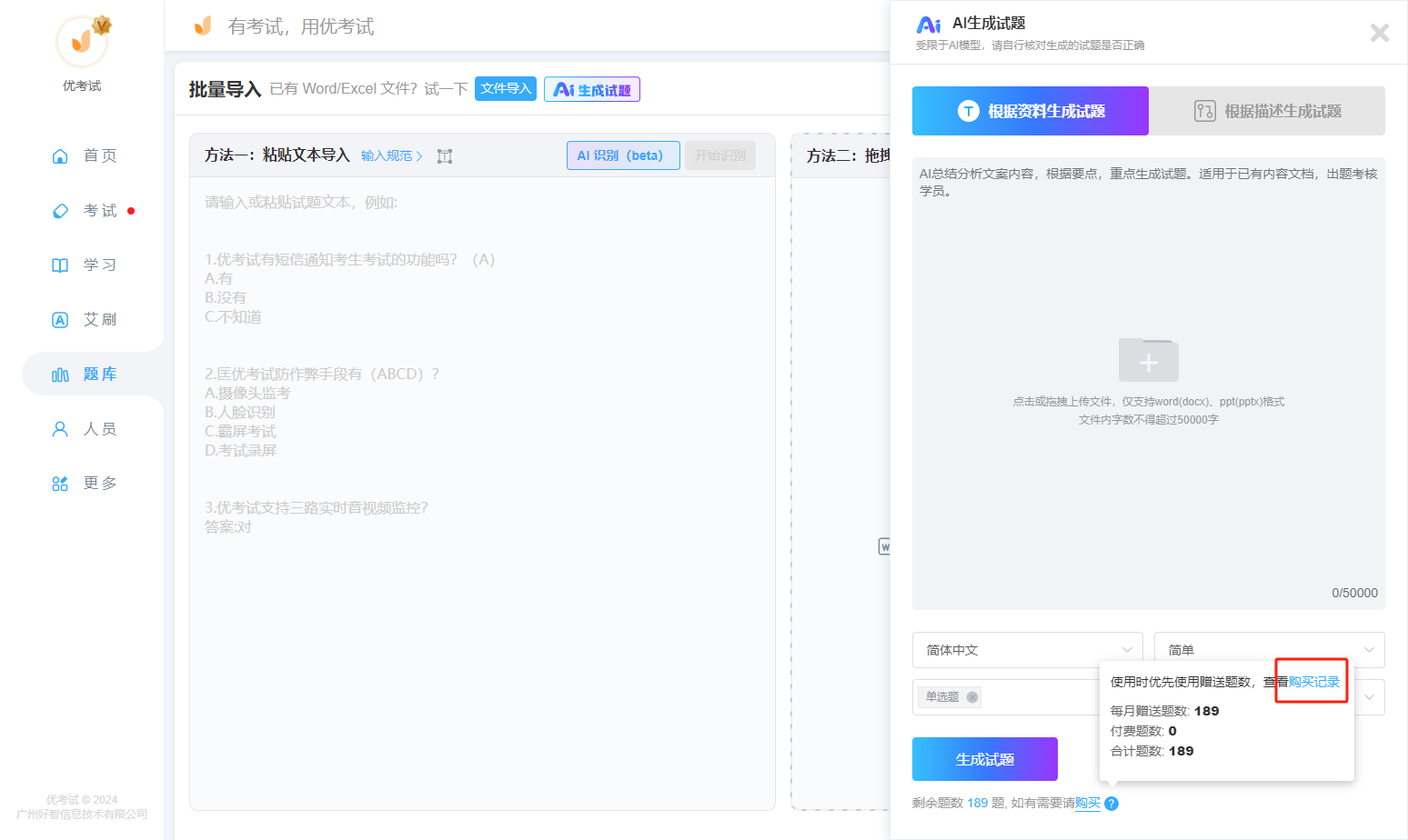Click the exam tag icon beside 考试
1408x840 pixels.
60,210
